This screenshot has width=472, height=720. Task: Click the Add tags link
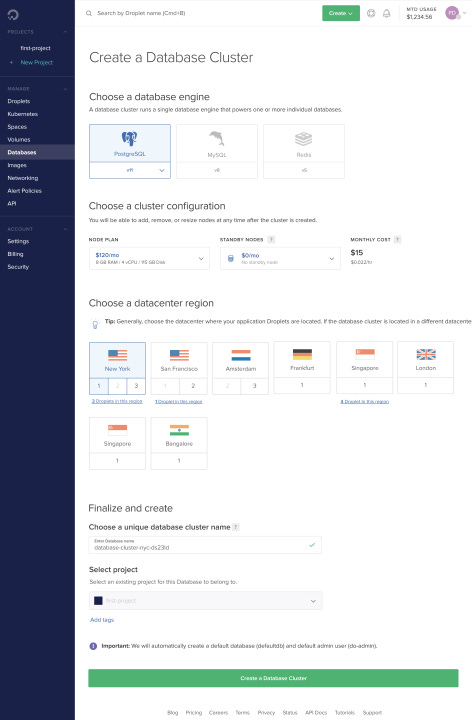(x=102, y=620)
